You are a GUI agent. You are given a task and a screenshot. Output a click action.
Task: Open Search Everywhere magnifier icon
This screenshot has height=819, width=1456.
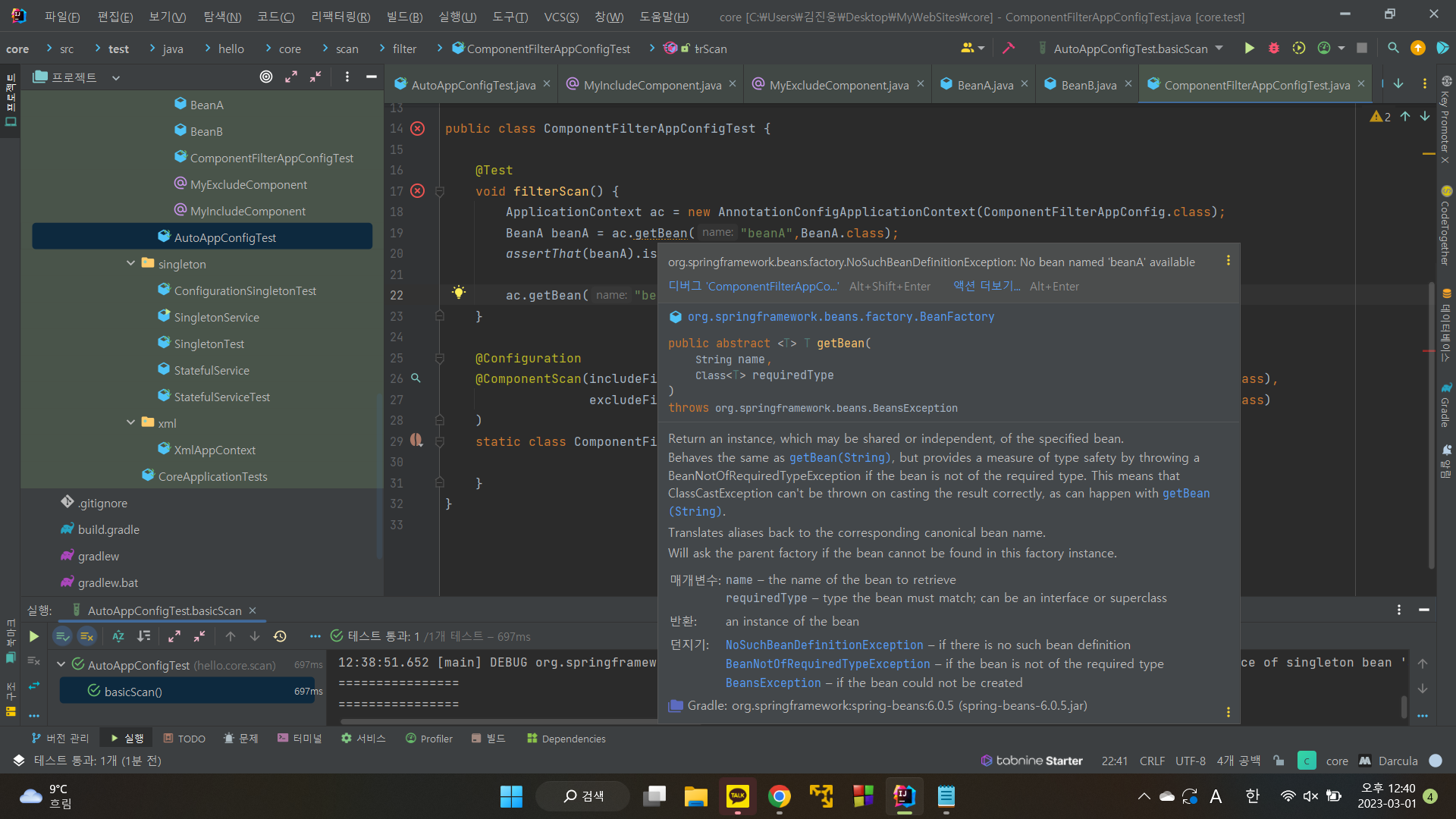click(x=1393, y=49)
